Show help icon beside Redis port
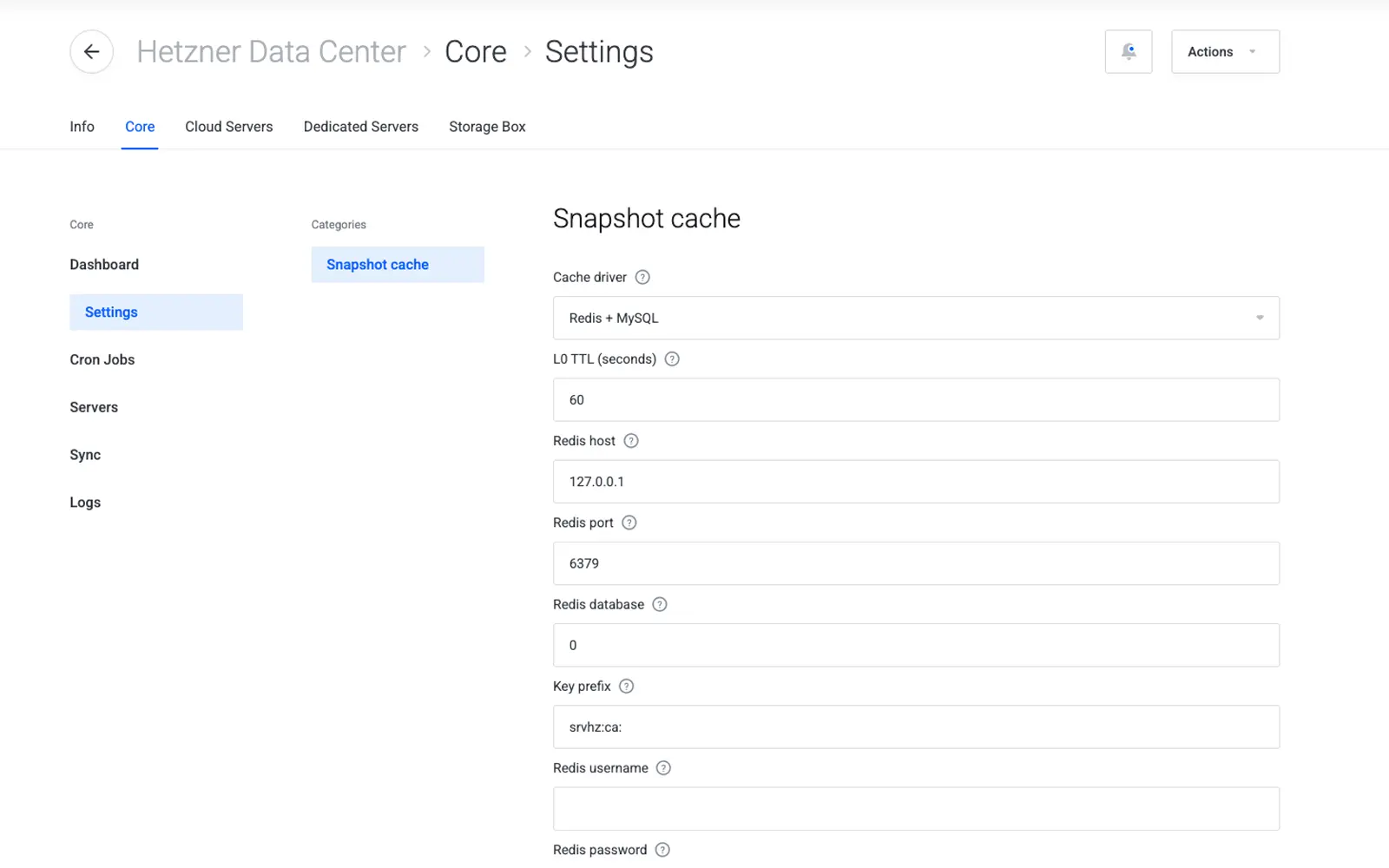 (x=629, y=523)
